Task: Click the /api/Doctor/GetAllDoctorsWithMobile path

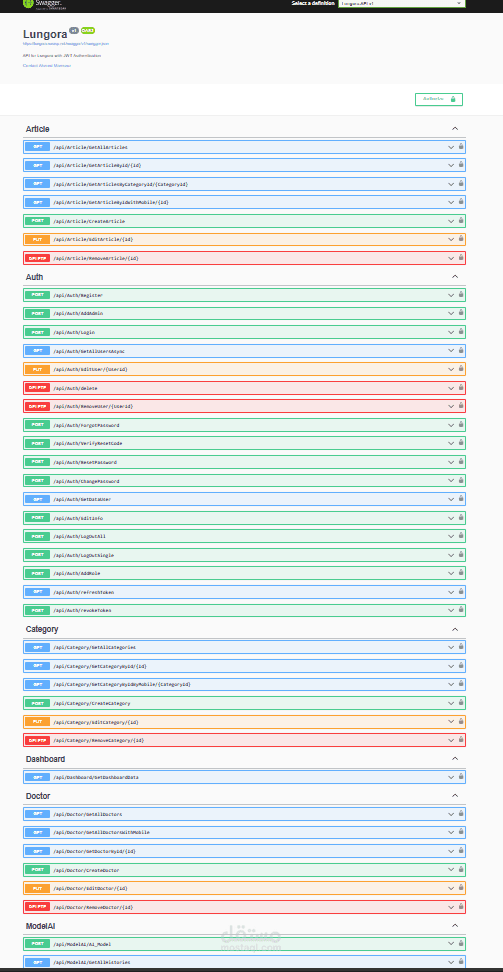Action: tap(101, 833)
